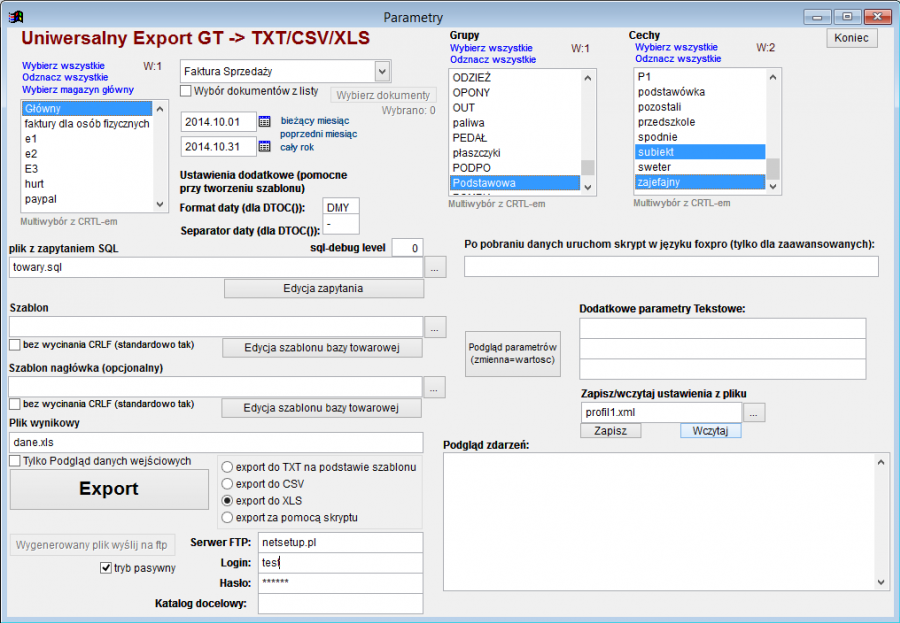Click the Koniec button
900x623 pixels.
(852, 38)
